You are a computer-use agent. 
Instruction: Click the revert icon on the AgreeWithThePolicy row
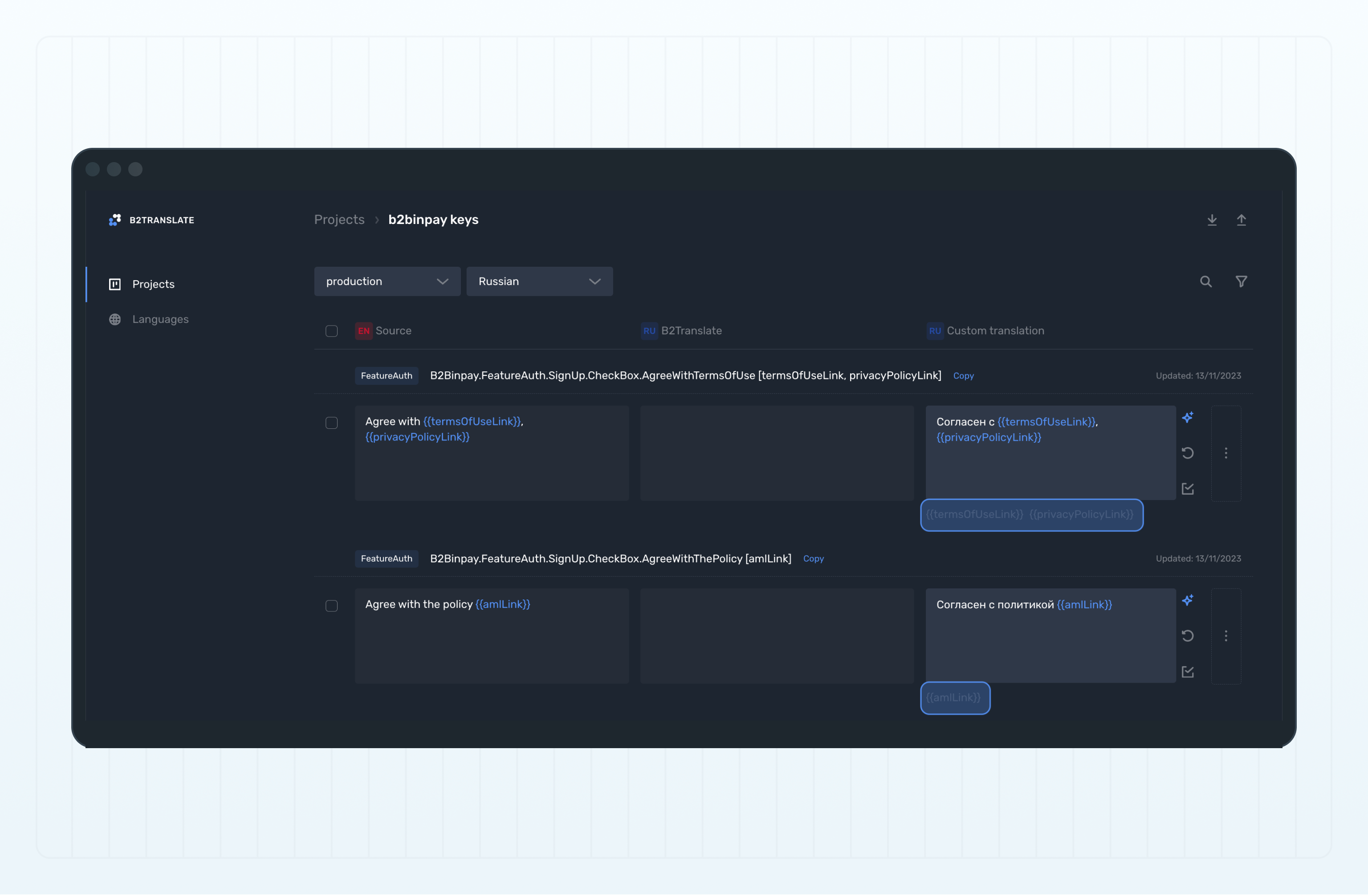point(1189,636)
